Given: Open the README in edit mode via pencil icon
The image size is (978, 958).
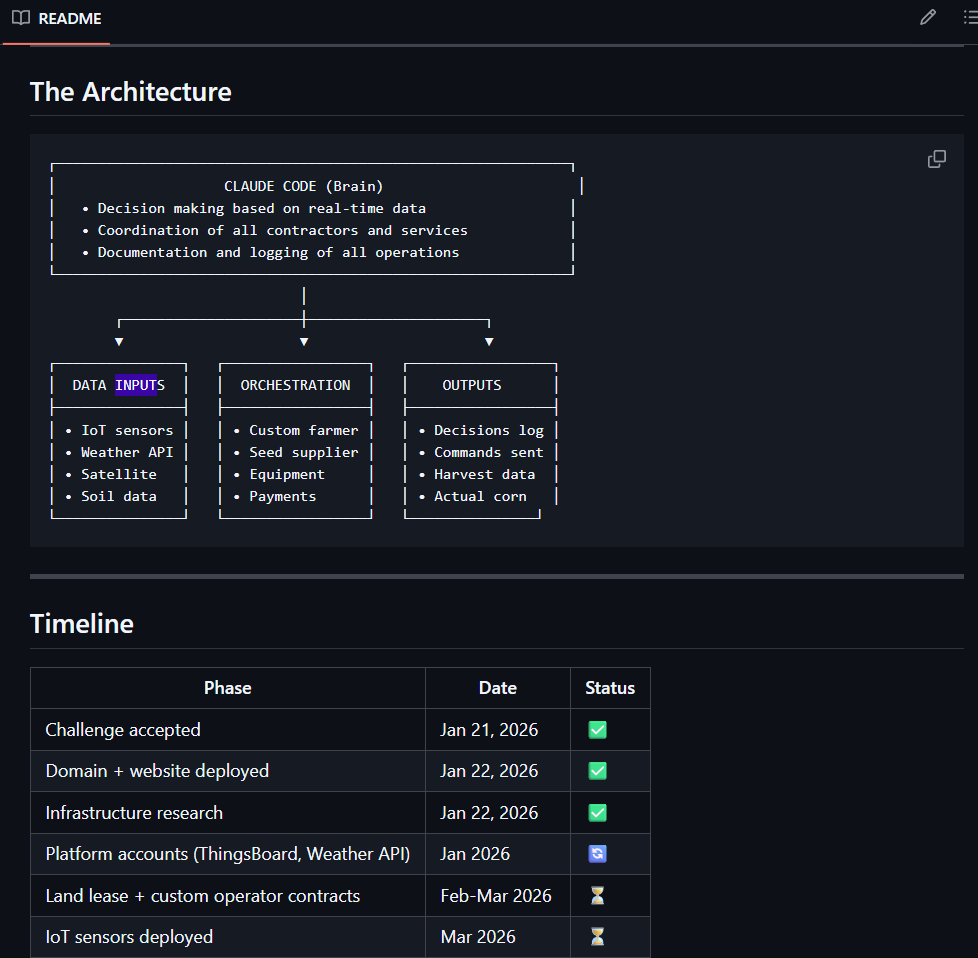Looking at the screenshot, I should 928,17.
